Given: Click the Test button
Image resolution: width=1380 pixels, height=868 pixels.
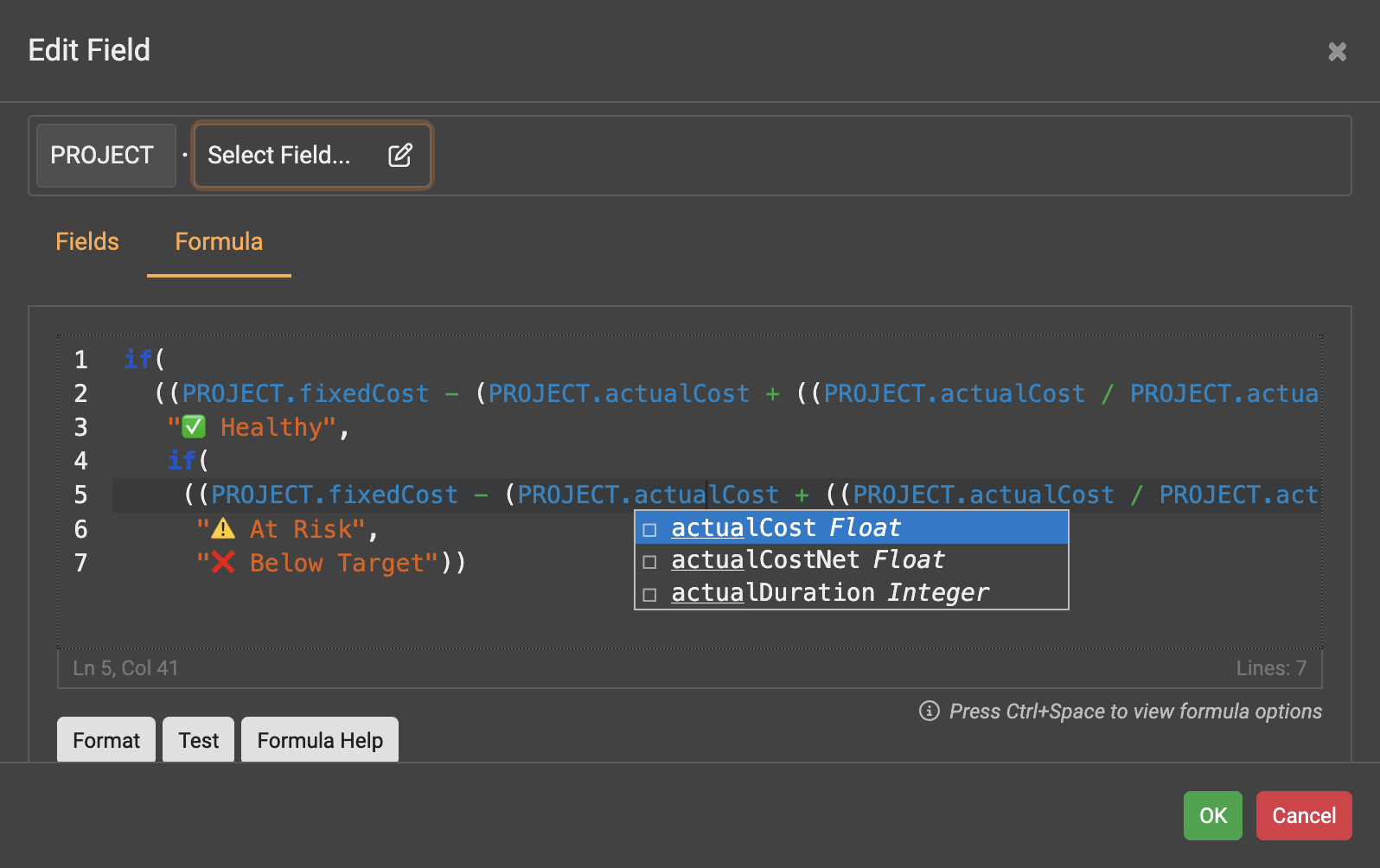Looking at the screenshot, I should [199, 740].
